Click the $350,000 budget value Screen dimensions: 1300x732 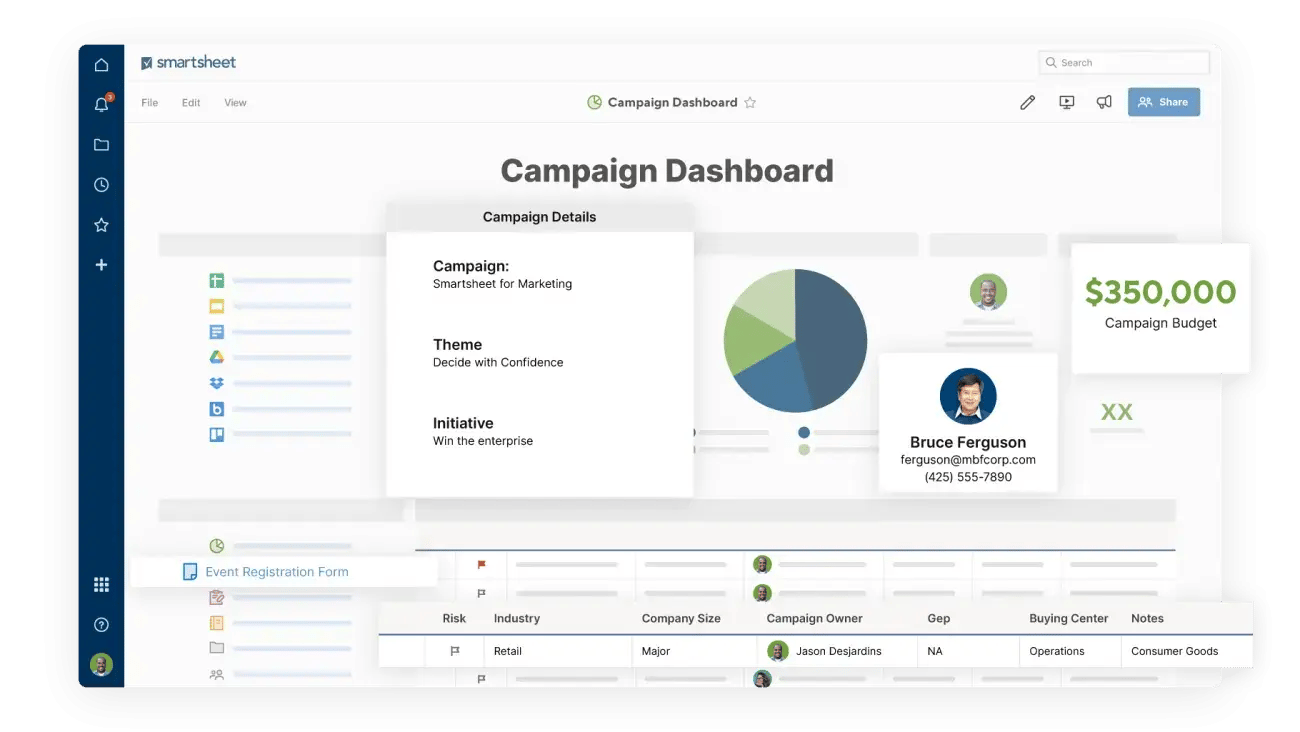(x=1160, y=292)
